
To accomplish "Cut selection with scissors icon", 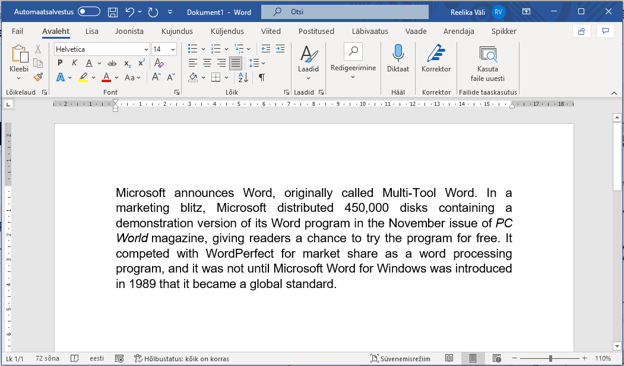I will (x=38, y=49).
